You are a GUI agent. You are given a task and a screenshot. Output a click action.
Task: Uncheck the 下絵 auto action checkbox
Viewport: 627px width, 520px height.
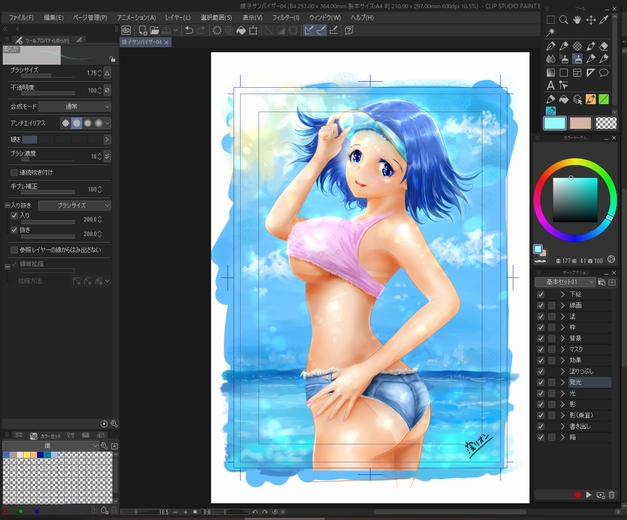point(541,294)
